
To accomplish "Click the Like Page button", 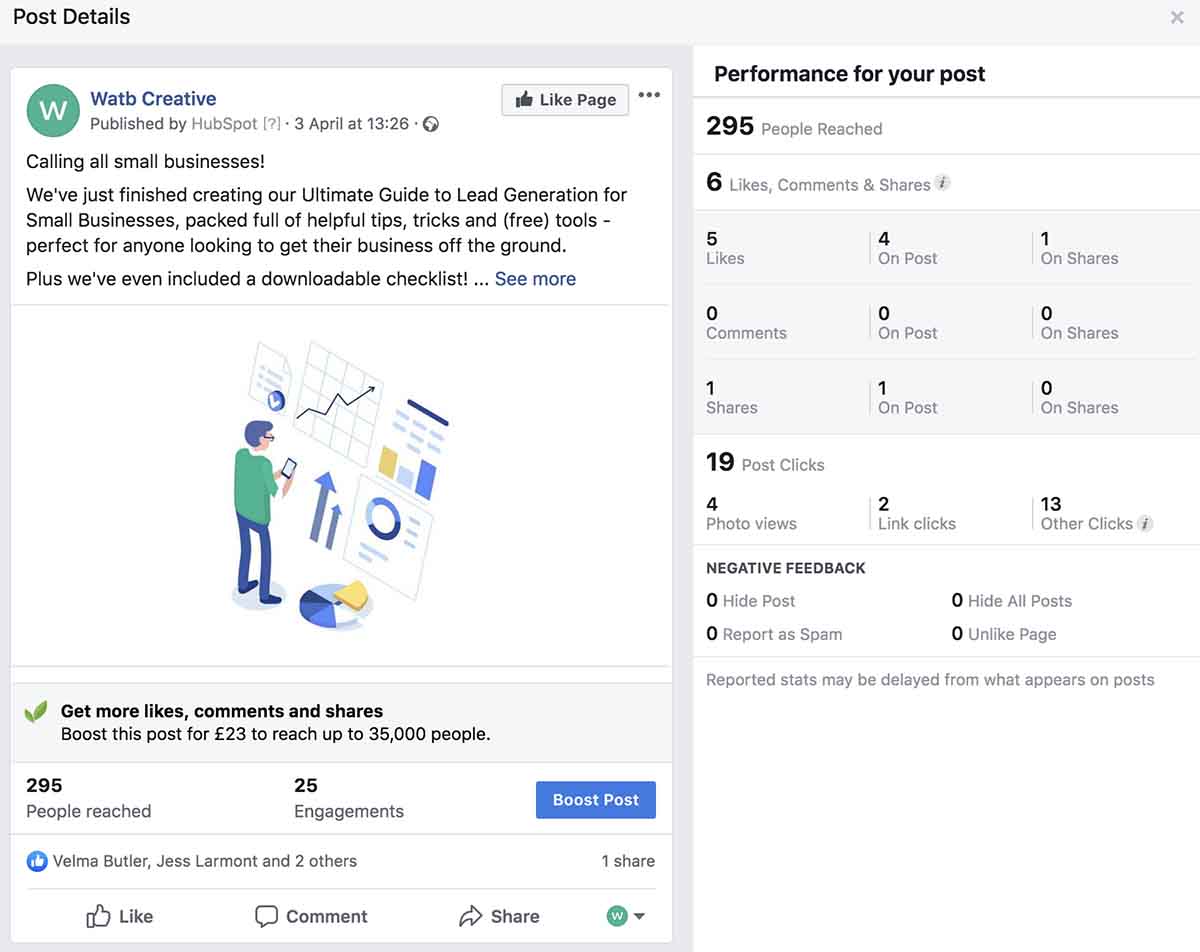I will 564,99.
